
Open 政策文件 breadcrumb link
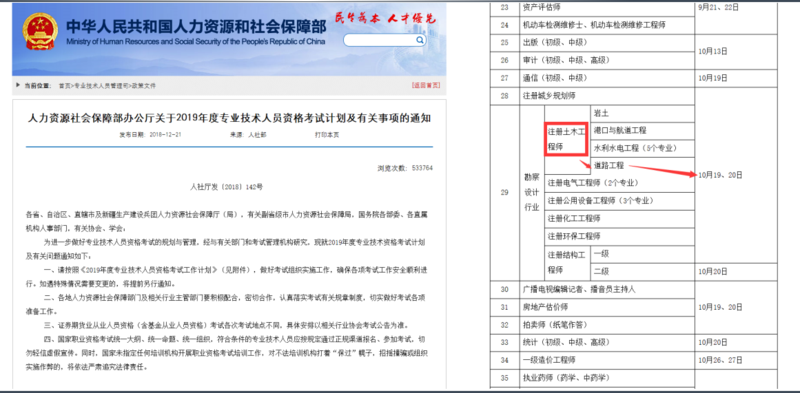pos(143,86)
